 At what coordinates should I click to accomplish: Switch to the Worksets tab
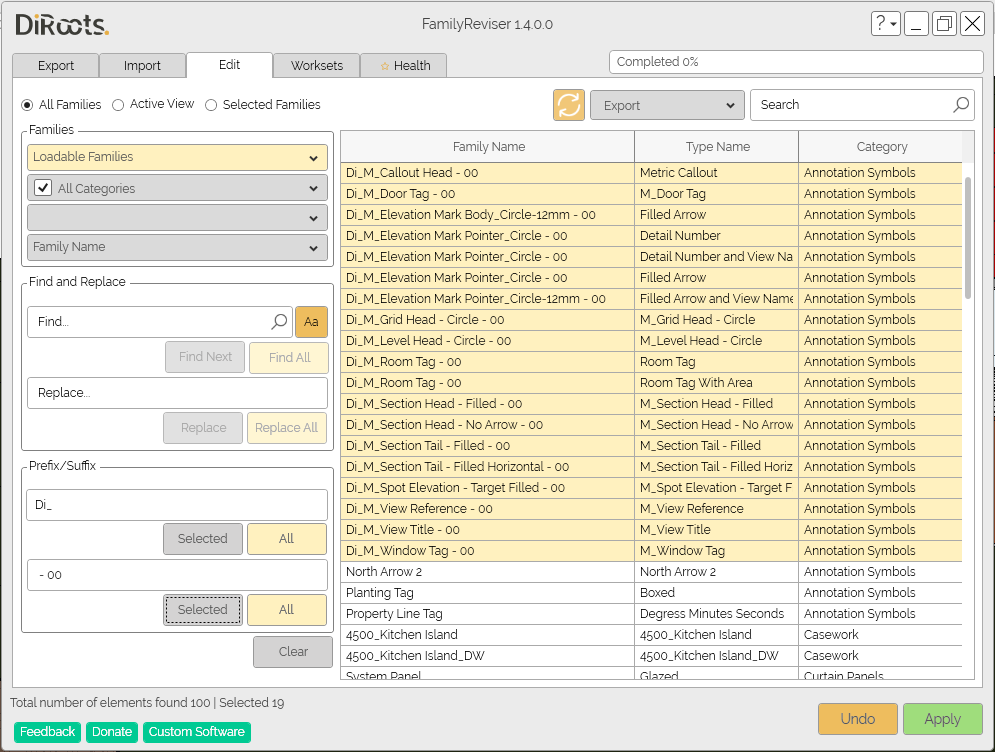(316, 66)
